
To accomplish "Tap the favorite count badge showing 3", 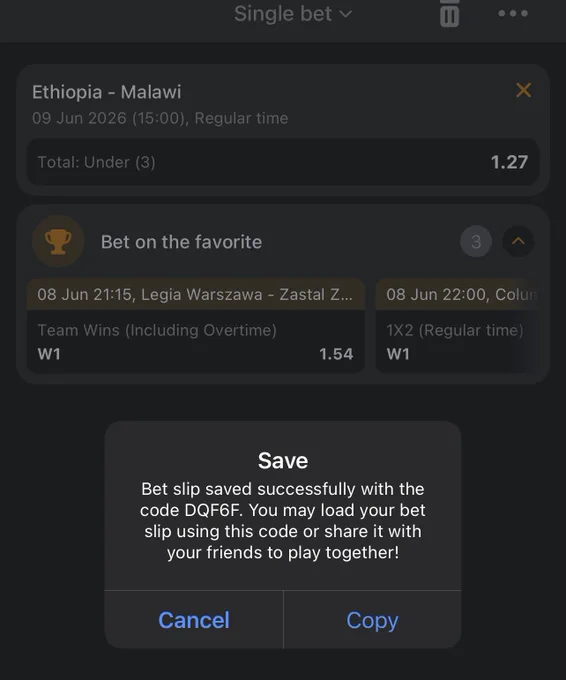I will tap(476, 241).
